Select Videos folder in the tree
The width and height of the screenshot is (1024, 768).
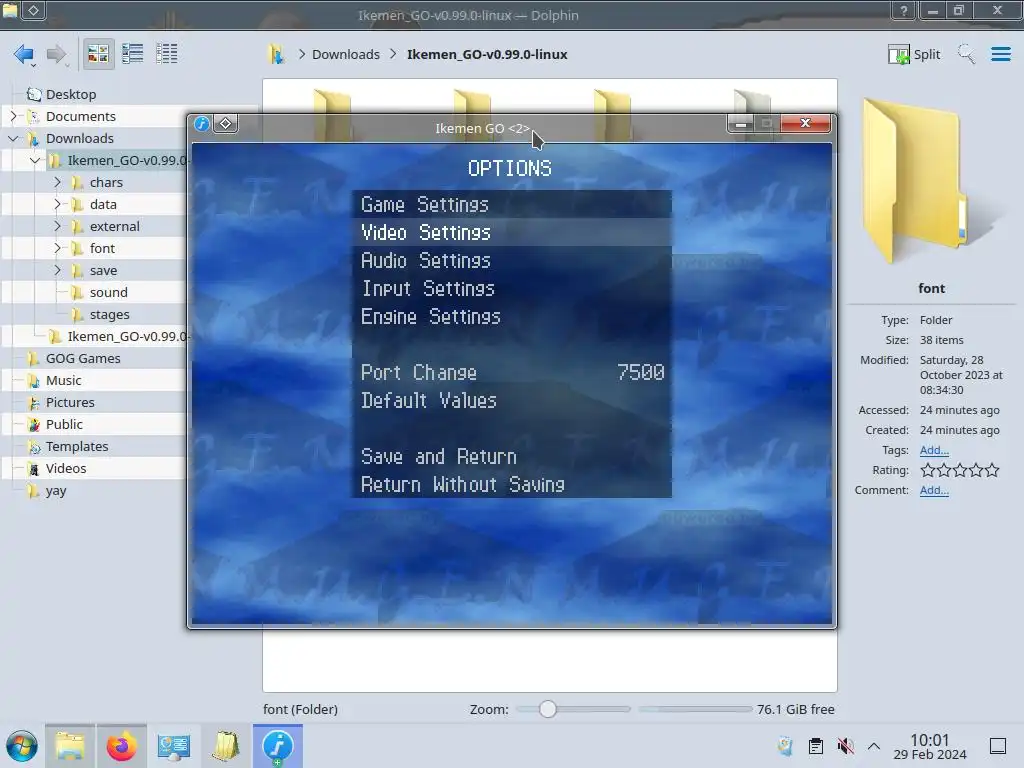click(65, 468)
